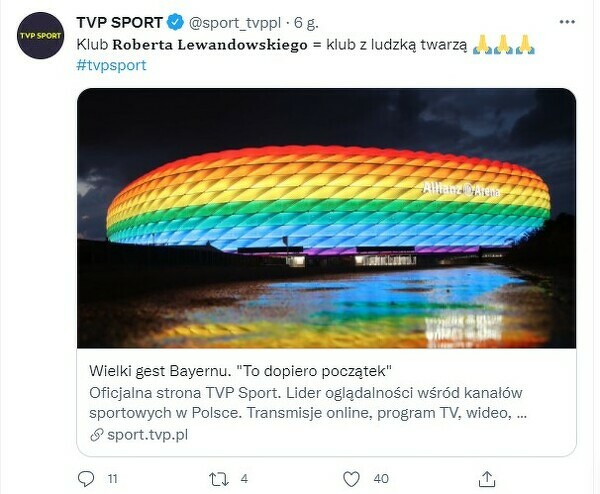Click the sport.tvp.pl domain link
The height and width of the screenshot is (494, 600).
pyautogui.click(x=148, y=435)
